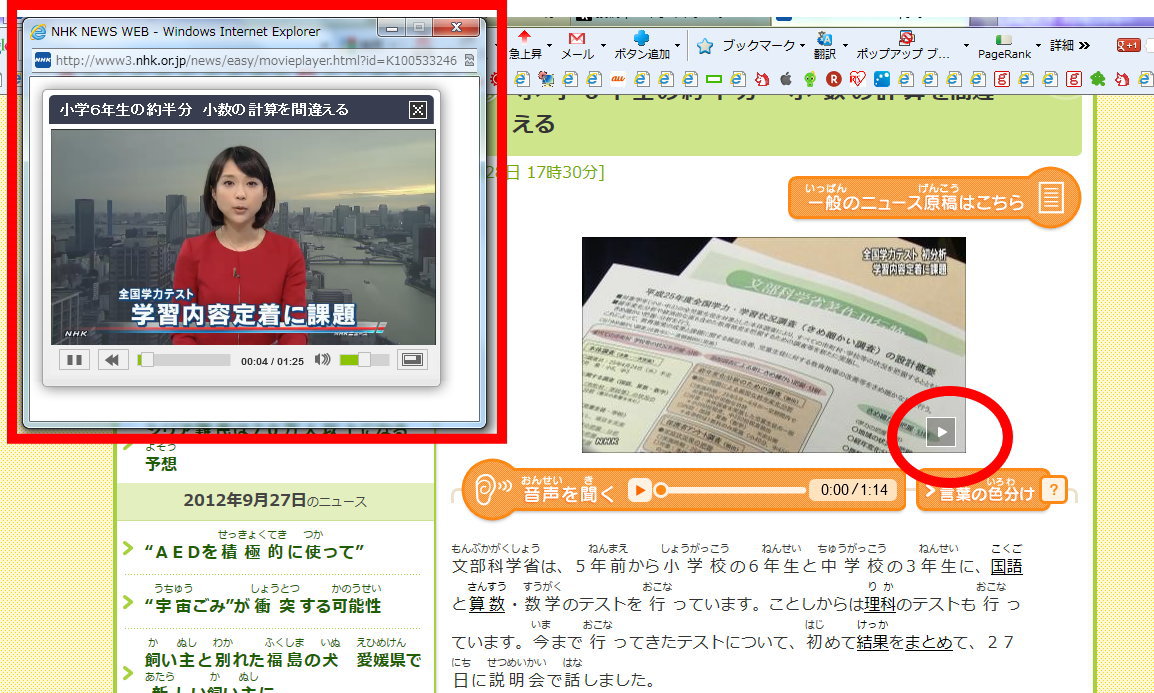Click the question mark help icon
Screen dimensions: 1154x693
click(x=1054, y=489)
